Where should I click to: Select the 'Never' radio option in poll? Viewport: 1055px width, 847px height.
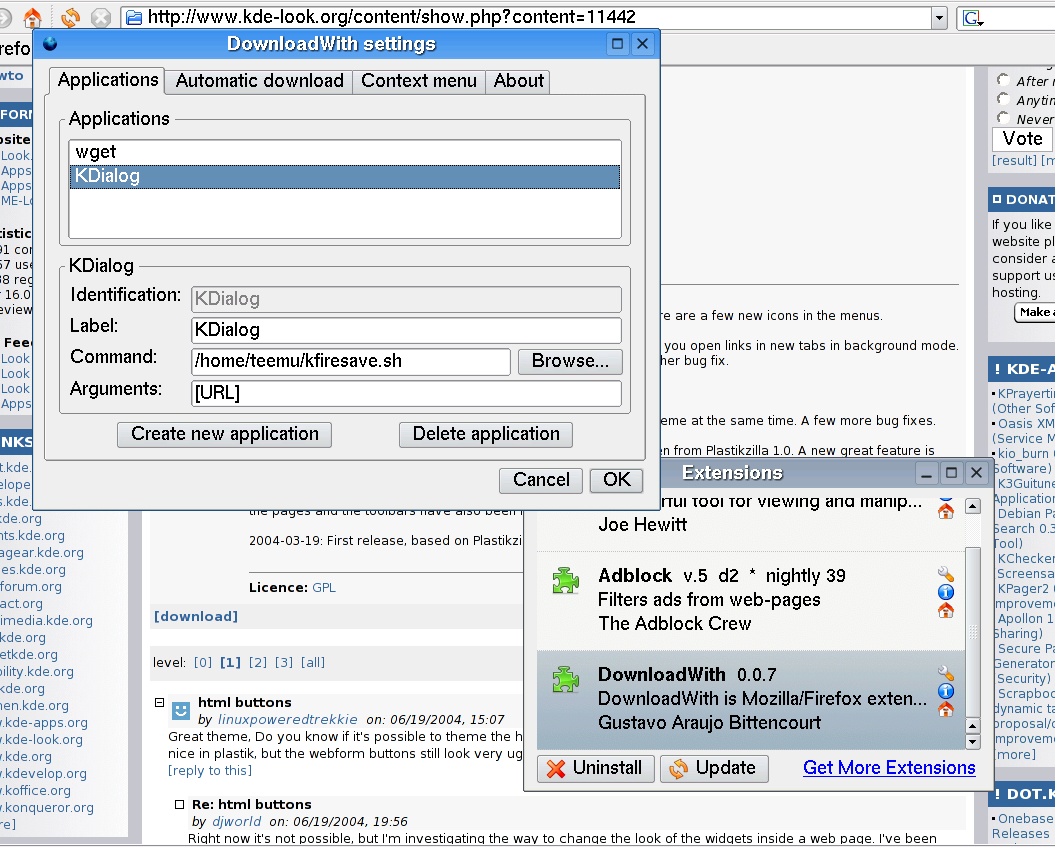pos(1003,118)
